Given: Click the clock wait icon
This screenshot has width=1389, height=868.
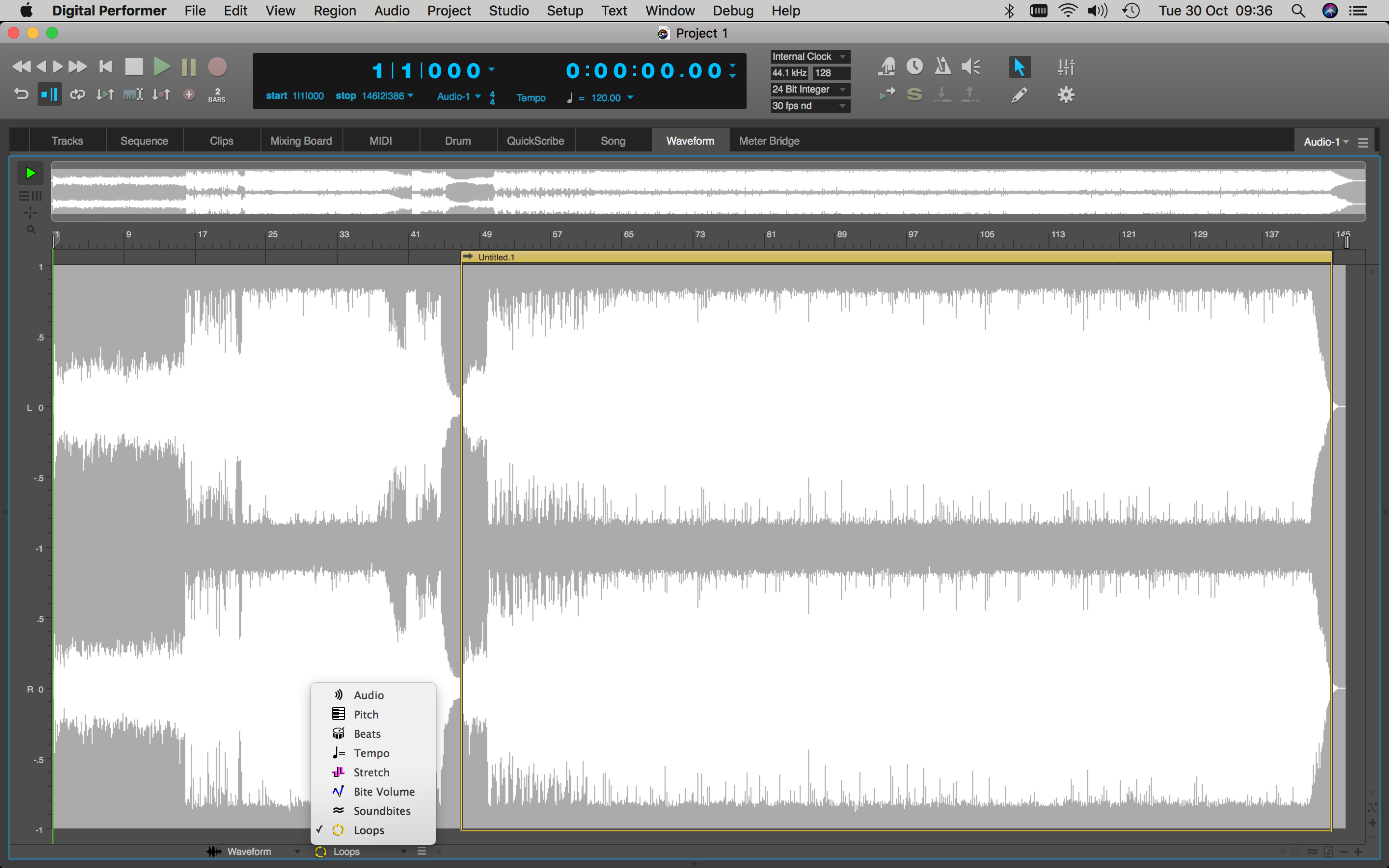Looking at the screenshot, I should pos(914,67).
